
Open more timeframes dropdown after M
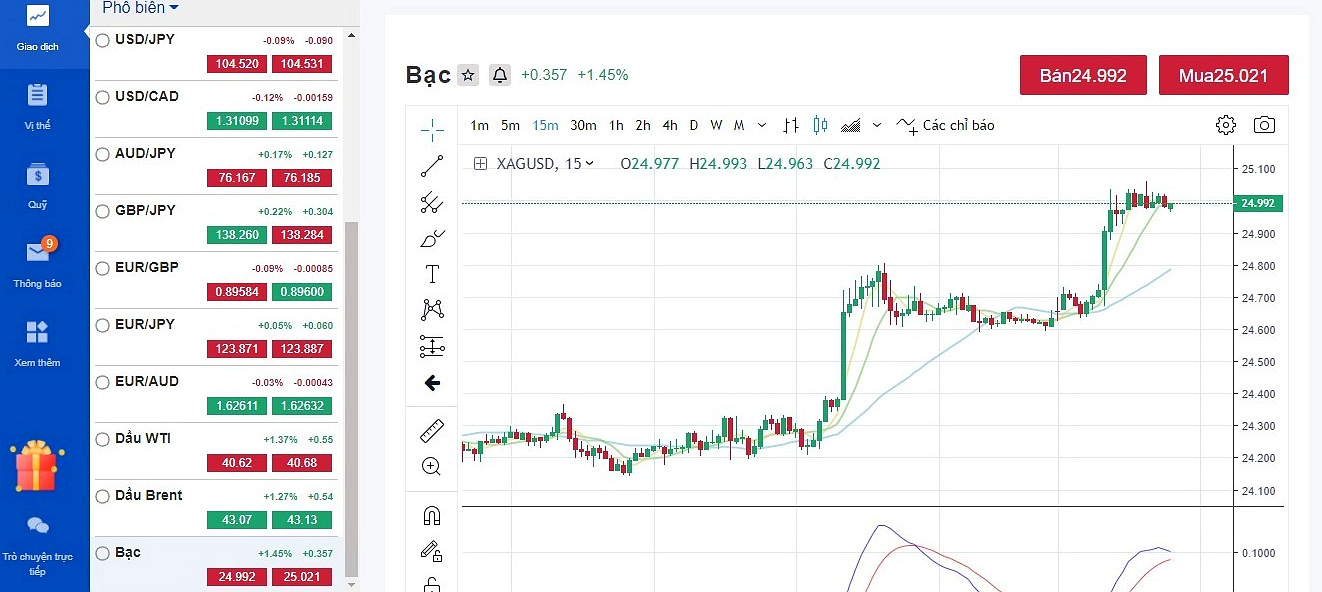(762, 125)
